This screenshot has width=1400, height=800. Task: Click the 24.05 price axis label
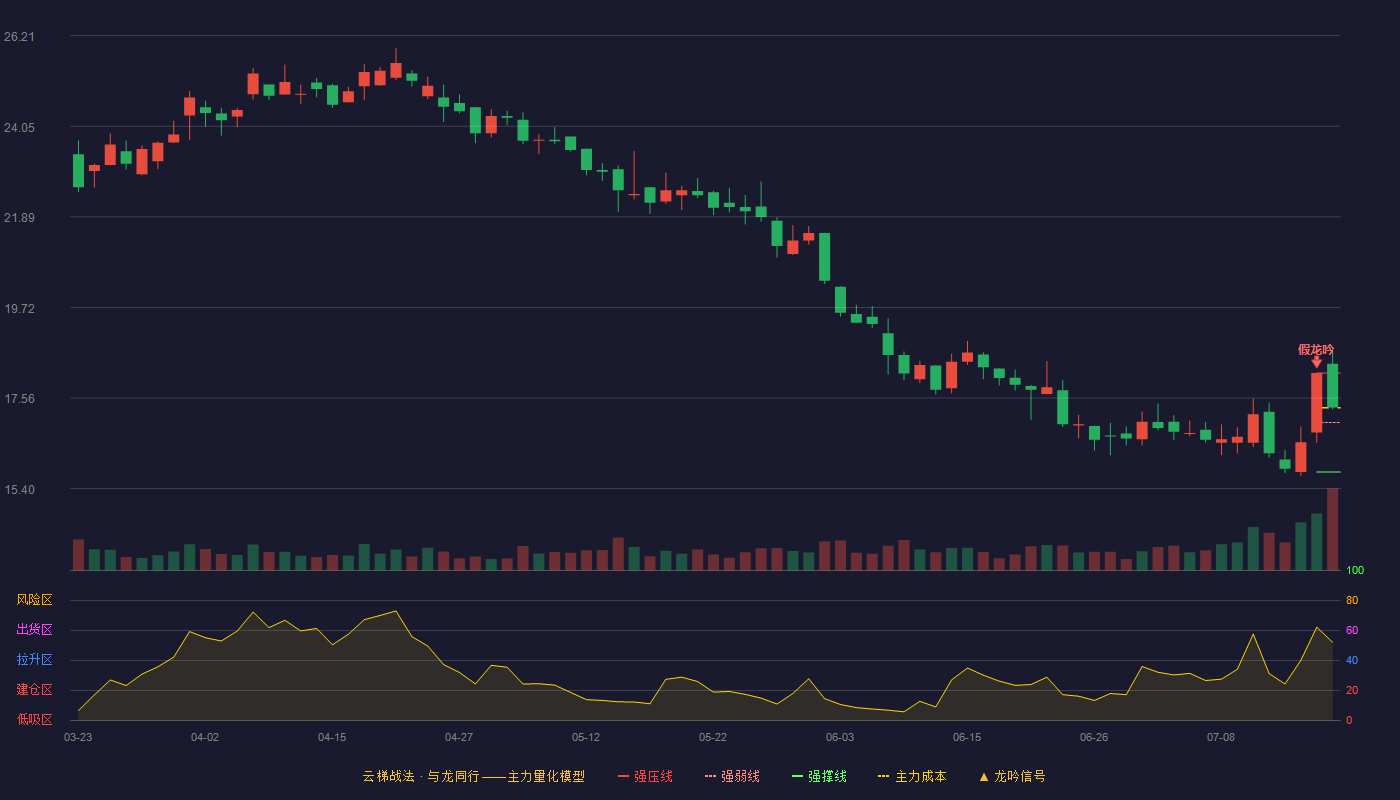pos(19,128)
